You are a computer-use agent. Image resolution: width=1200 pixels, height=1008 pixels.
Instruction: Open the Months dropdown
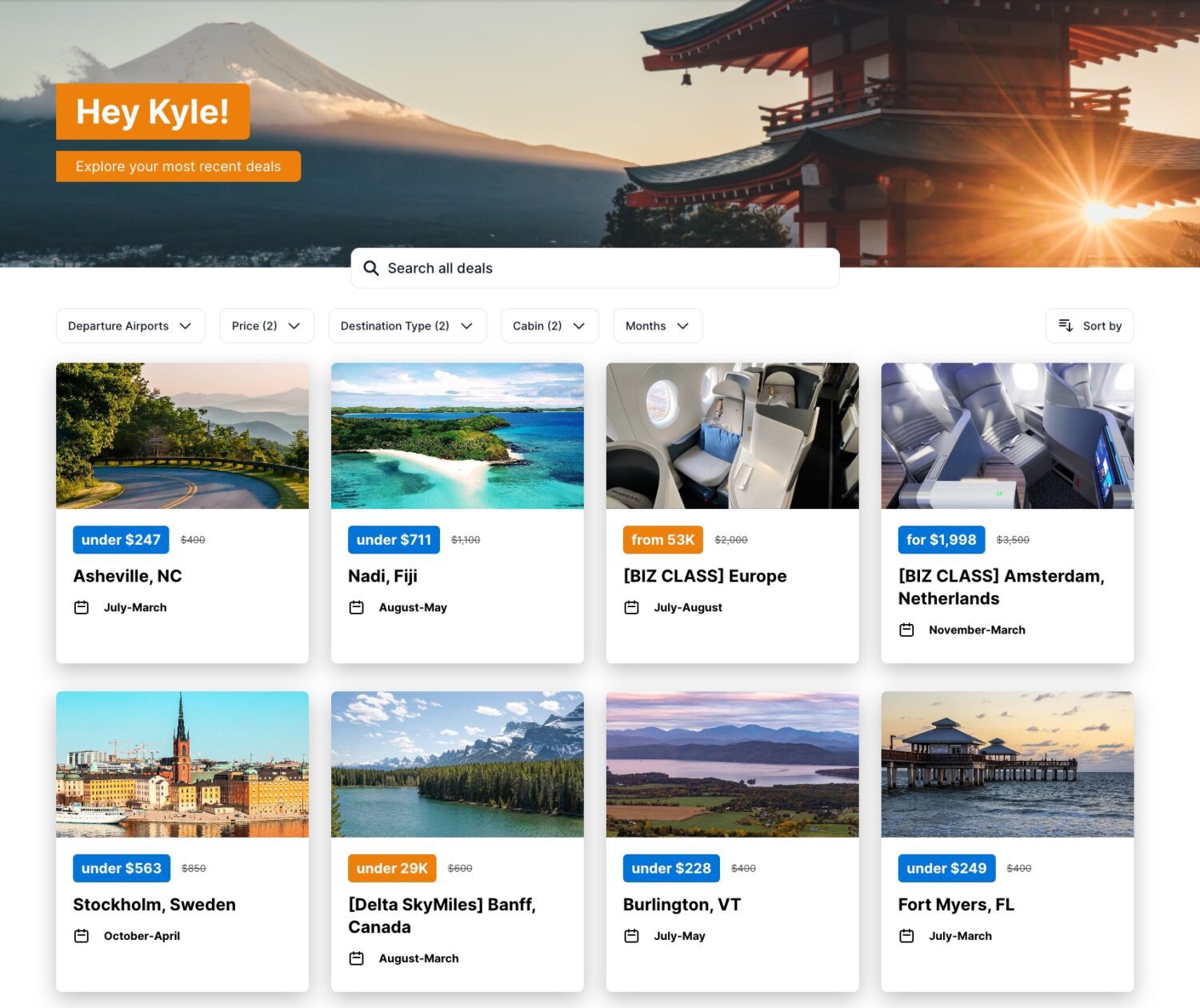tap(657, 326)
